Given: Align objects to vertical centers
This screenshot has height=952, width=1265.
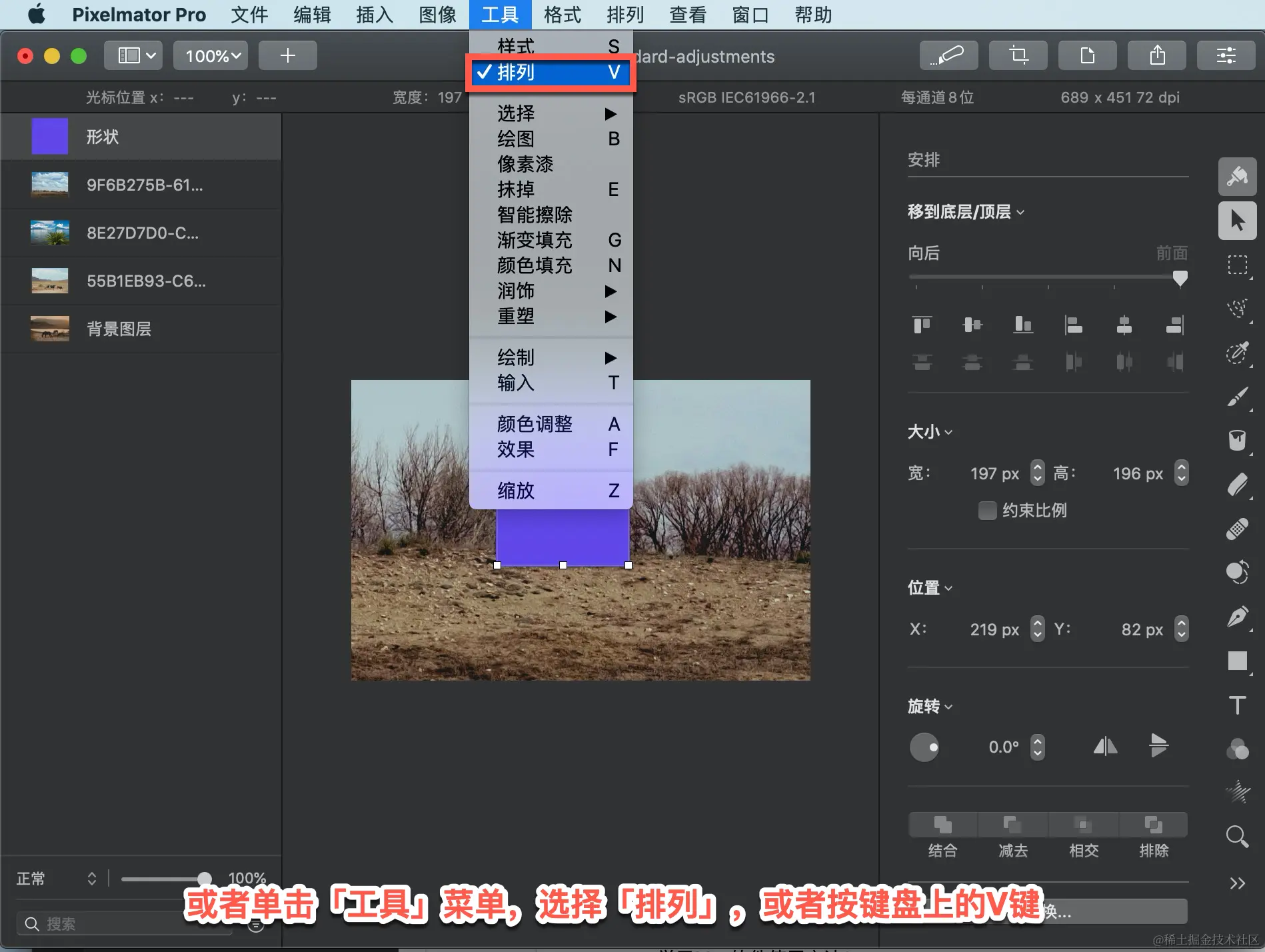Looking at the screenshot, I should 972,325.
